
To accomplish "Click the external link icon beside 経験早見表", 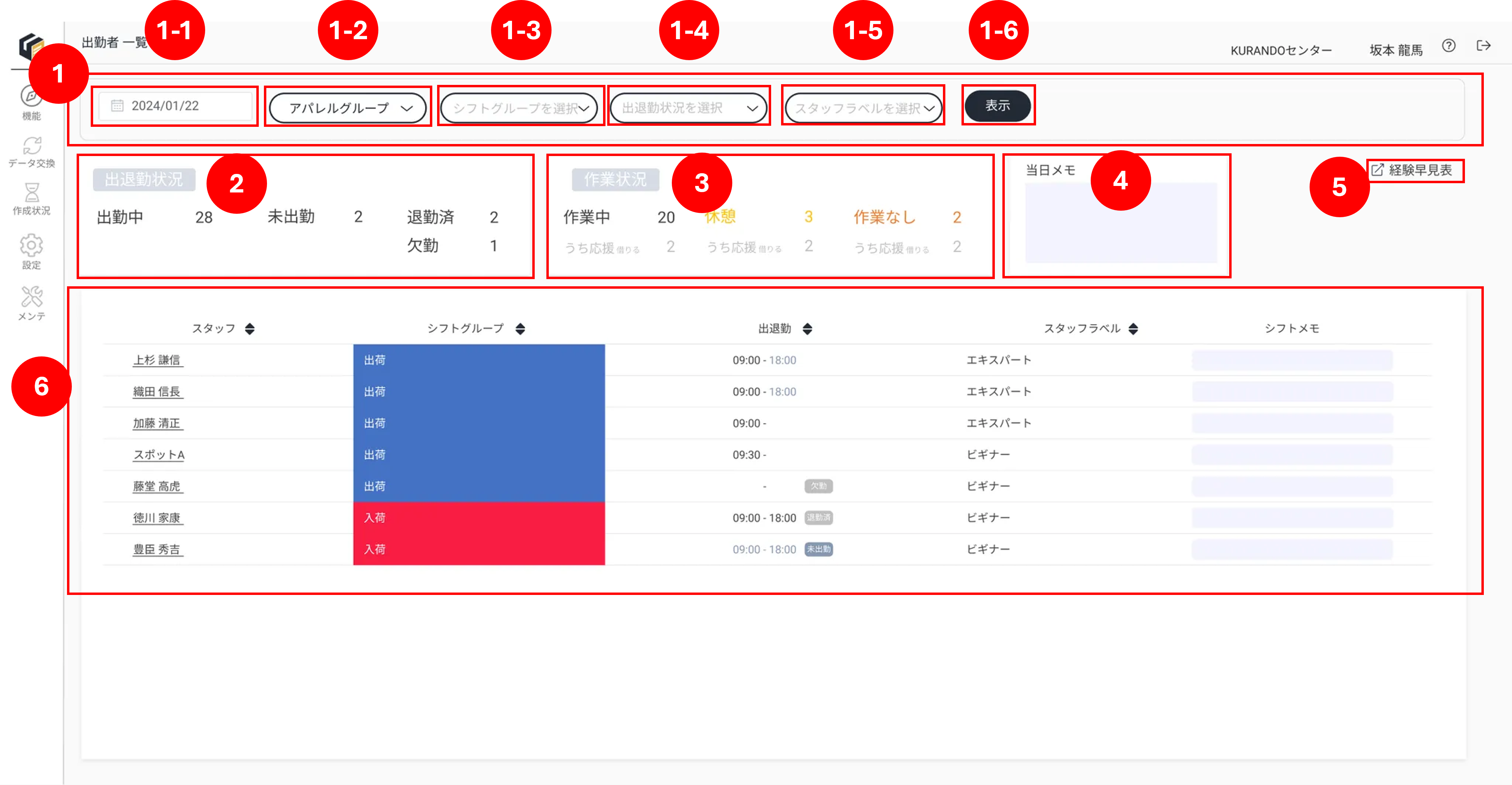I will point(1378,170).
